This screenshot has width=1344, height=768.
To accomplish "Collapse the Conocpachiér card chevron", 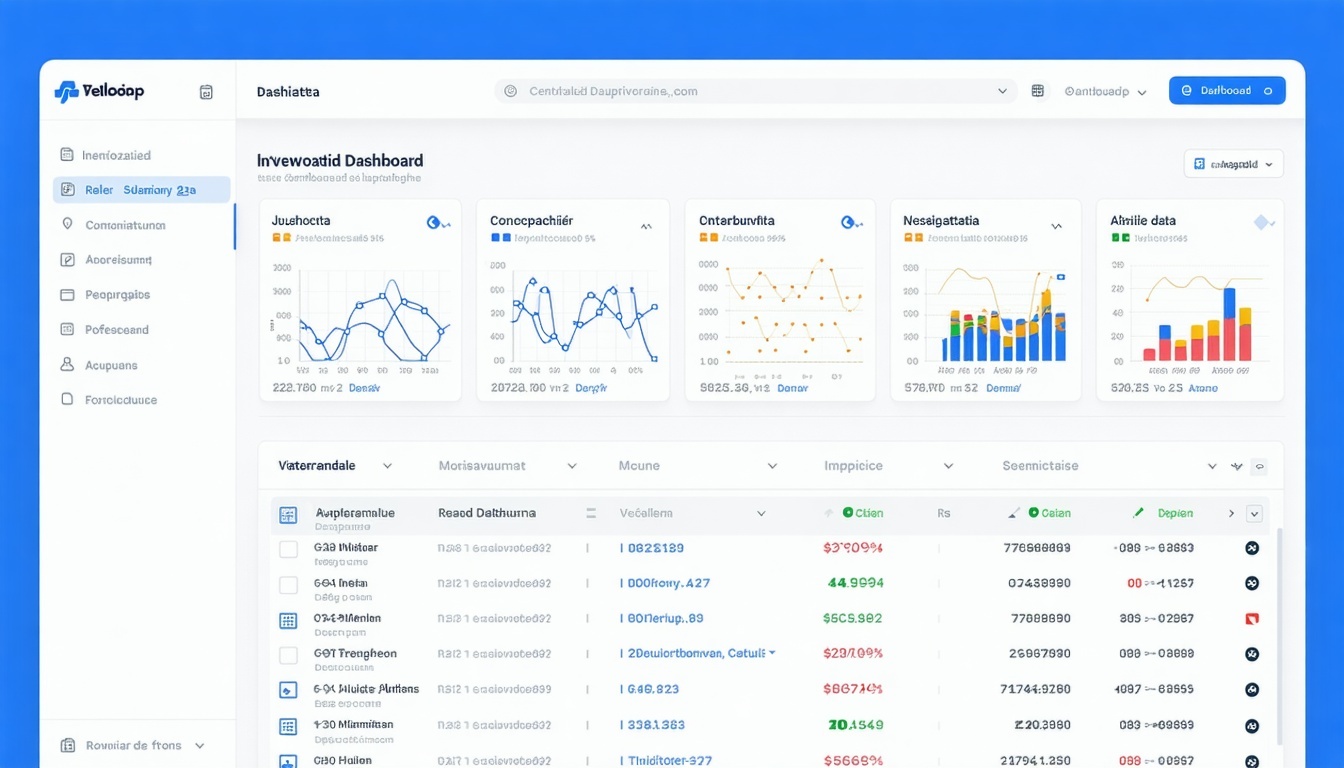I will (x=646, y=227).
